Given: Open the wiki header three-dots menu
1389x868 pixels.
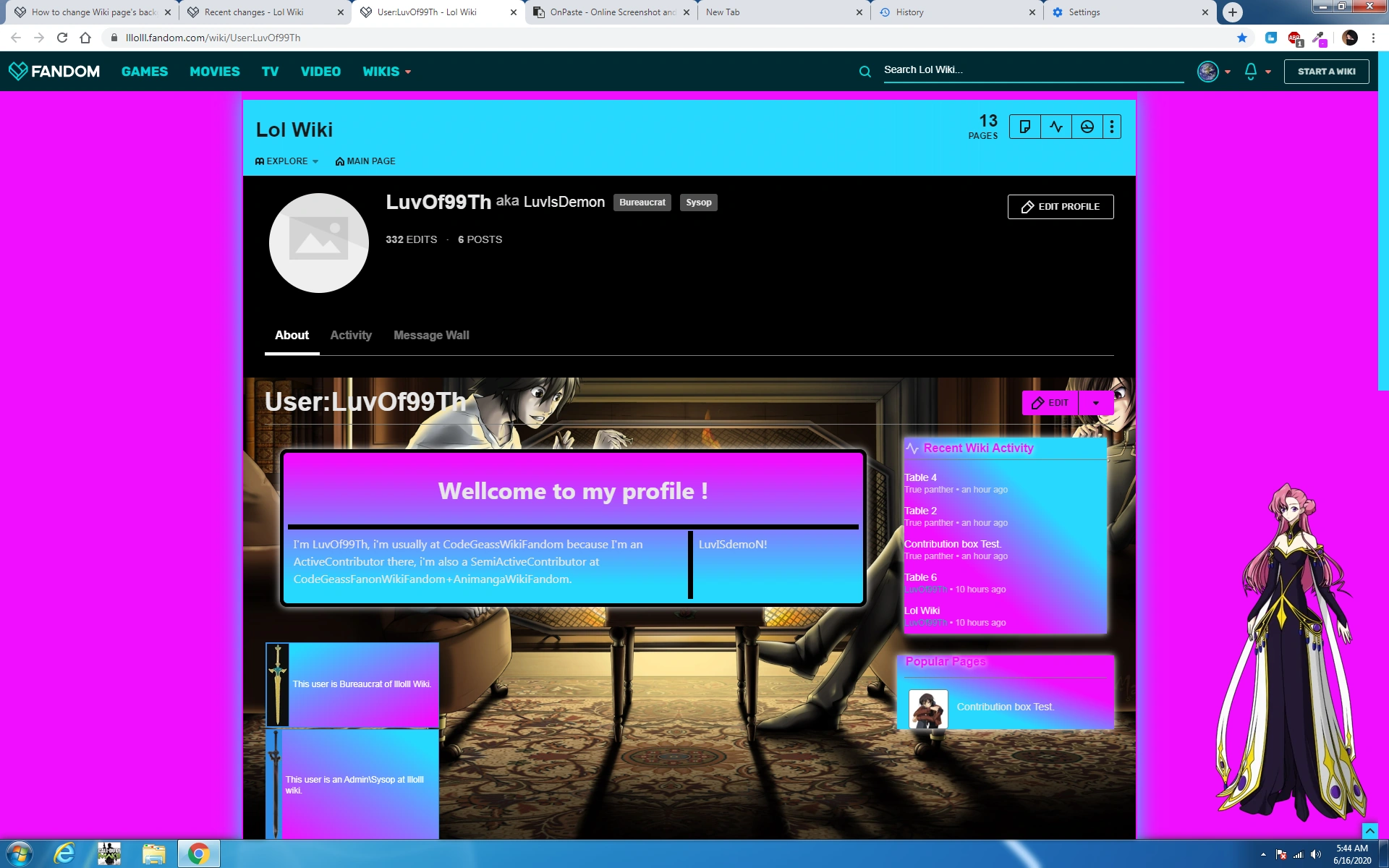Looking at the screenshot, I should (x=1112, y=127).
